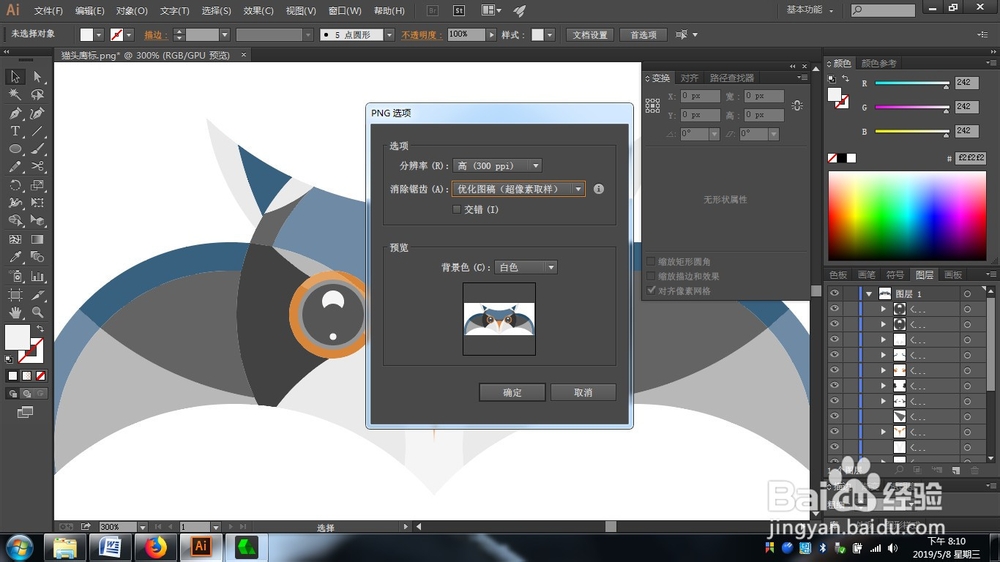Click the 首选项 button
1000x562 pixels.
[x=643, y=35]
